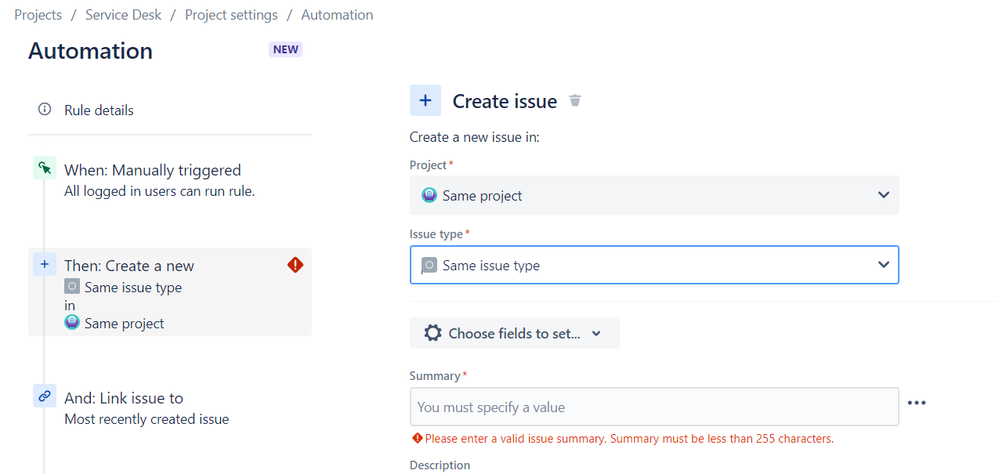999x474 pixels.
Task: Click the error icon below the Summary field
Action: click(417, 438)
